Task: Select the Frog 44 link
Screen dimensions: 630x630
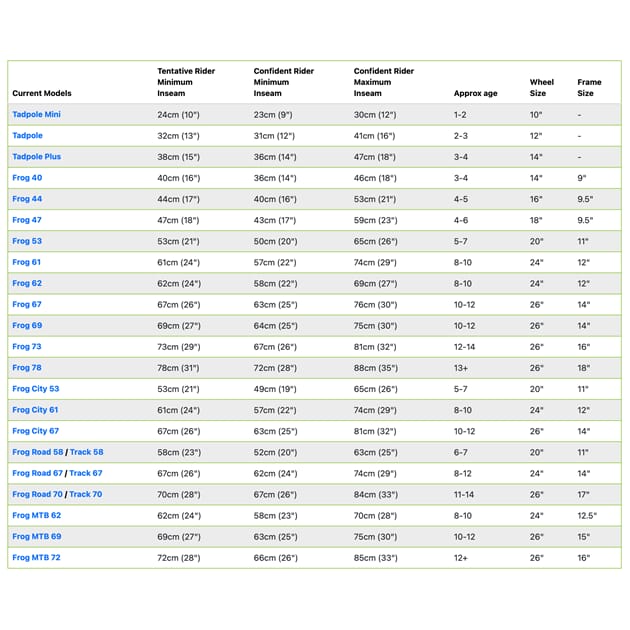Action: coord(27,199)
